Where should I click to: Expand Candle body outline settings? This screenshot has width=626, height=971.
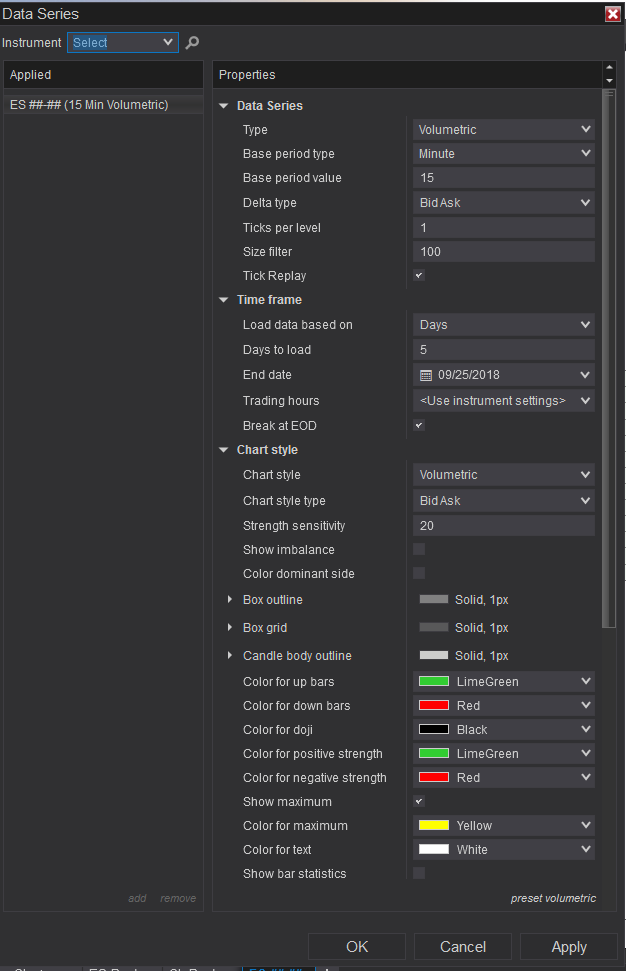(231, 656)
